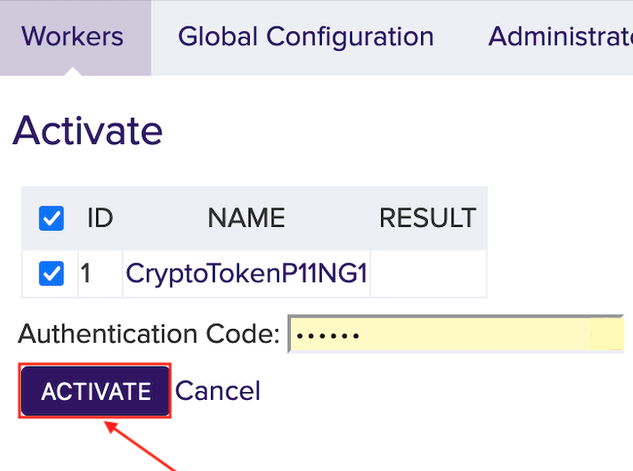Click the Activate page heading
633x471 pixels.
[88, 130]
